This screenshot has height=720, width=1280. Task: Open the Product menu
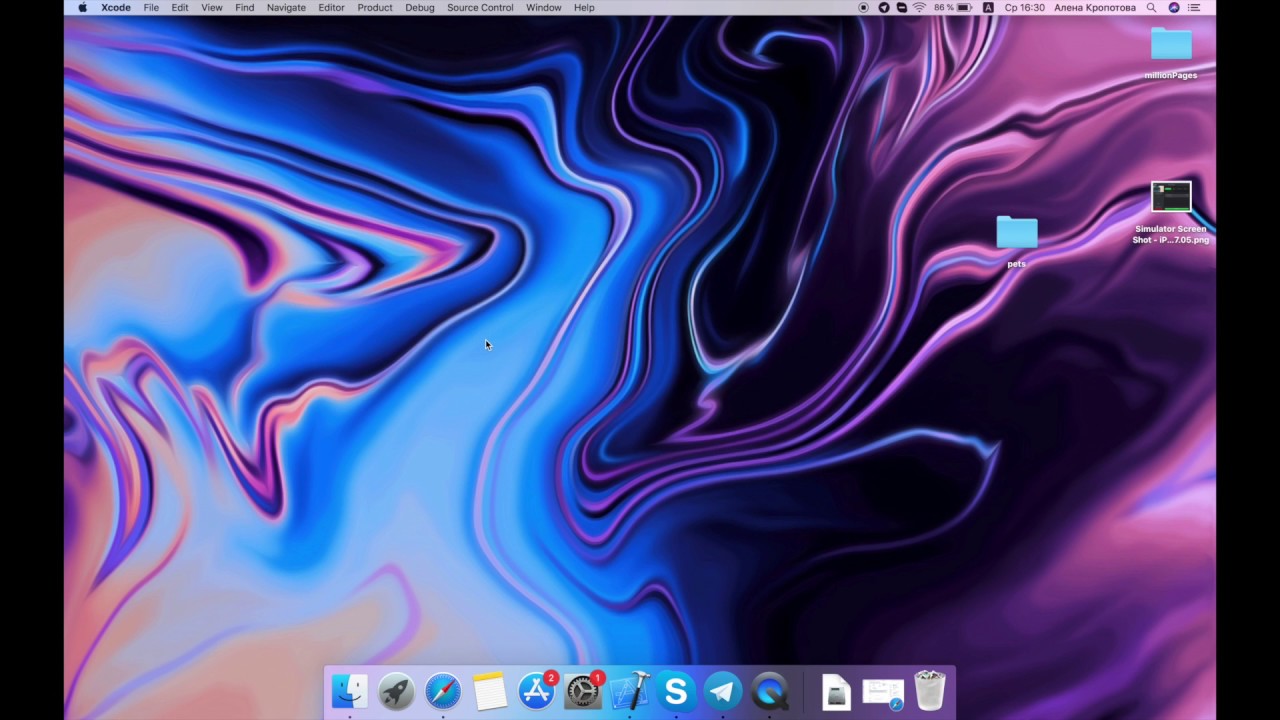point(375,8)
